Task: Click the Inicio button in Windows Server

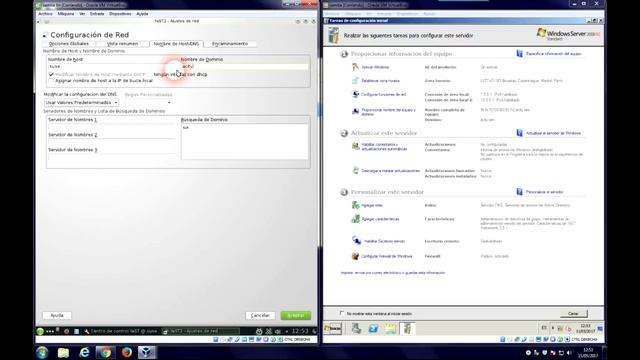Action: [x=333, y=328]
